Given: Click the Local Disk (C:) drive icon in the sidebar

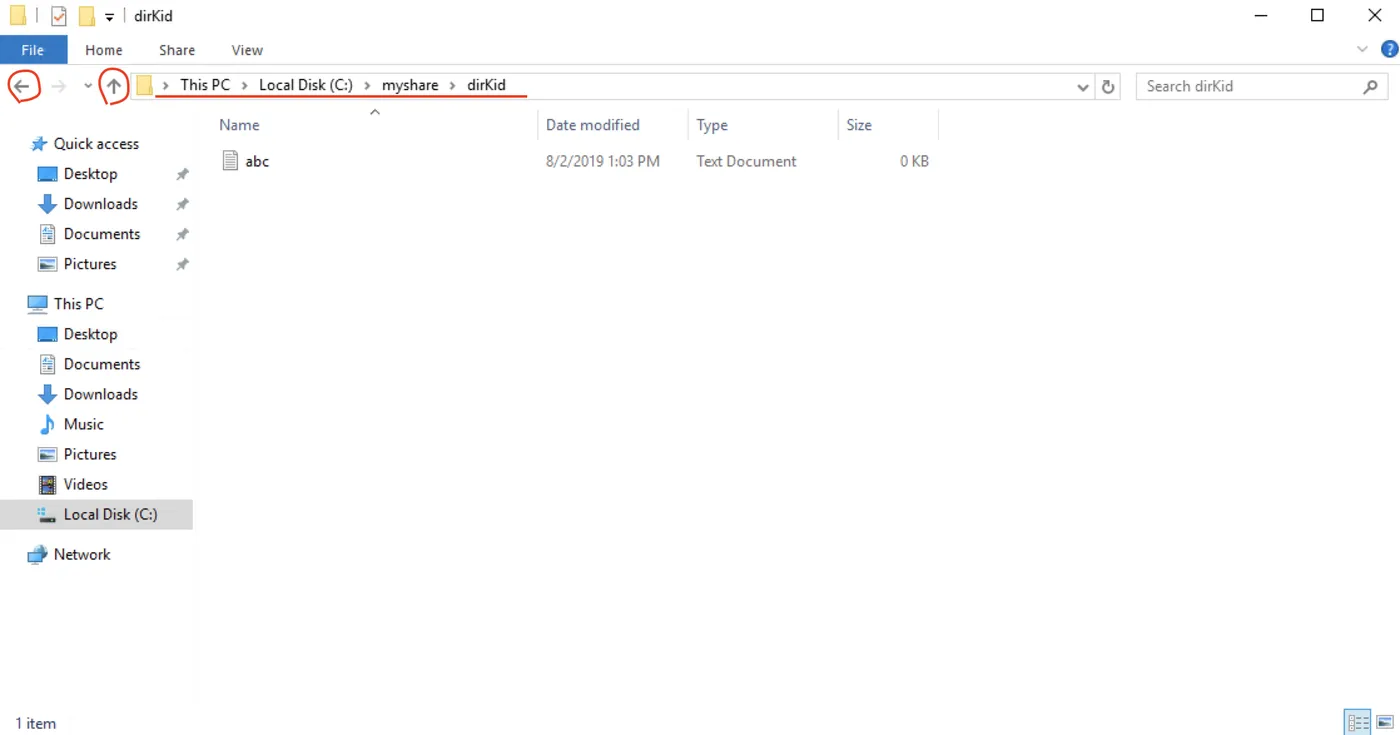Looking at the screenshot, I should click(47, 514).
